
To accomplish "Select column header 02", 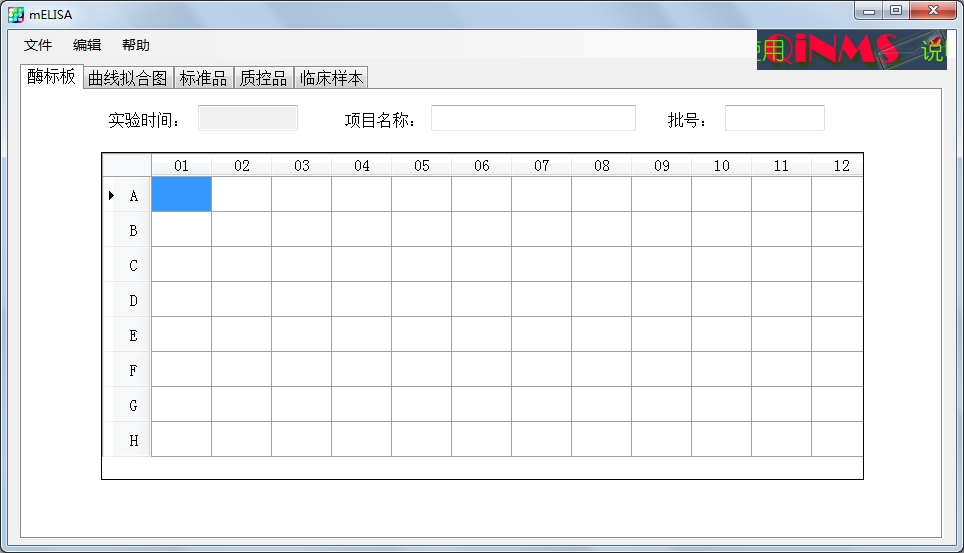I will (x=242, y=165).
